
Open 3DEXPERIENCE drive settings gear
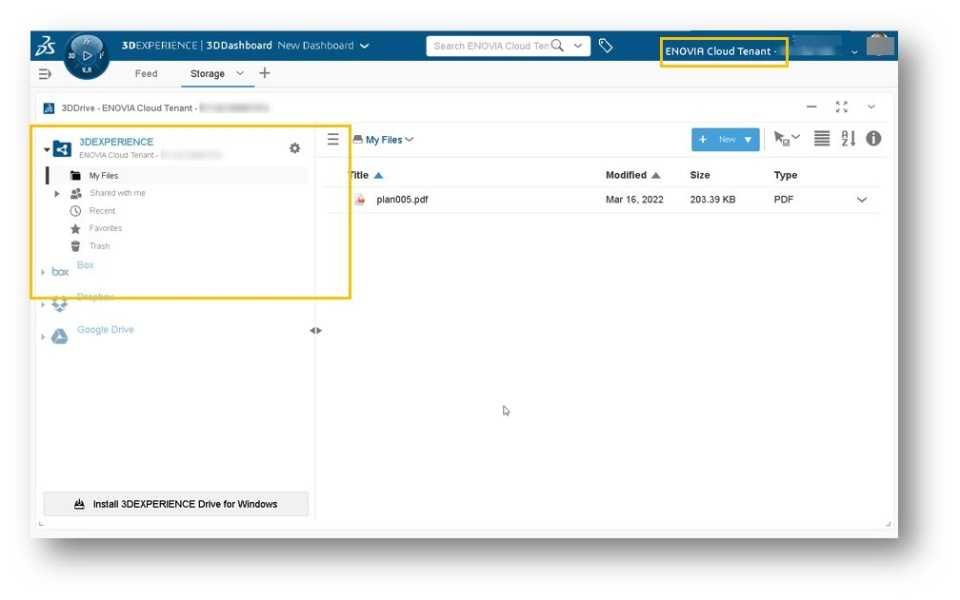click(x=294, y=148)
